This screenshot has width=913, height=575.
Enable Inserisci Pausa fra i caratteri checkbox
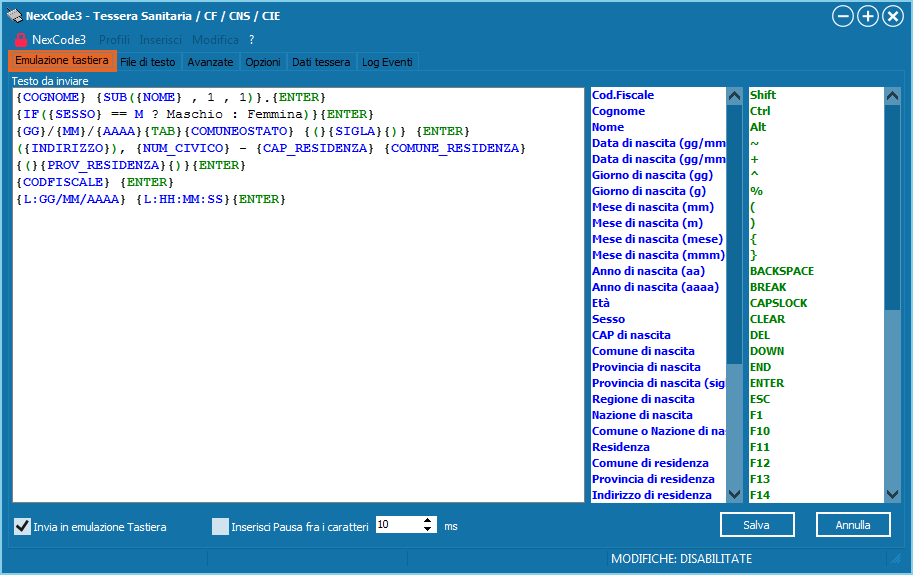click(x=220, y=526)
